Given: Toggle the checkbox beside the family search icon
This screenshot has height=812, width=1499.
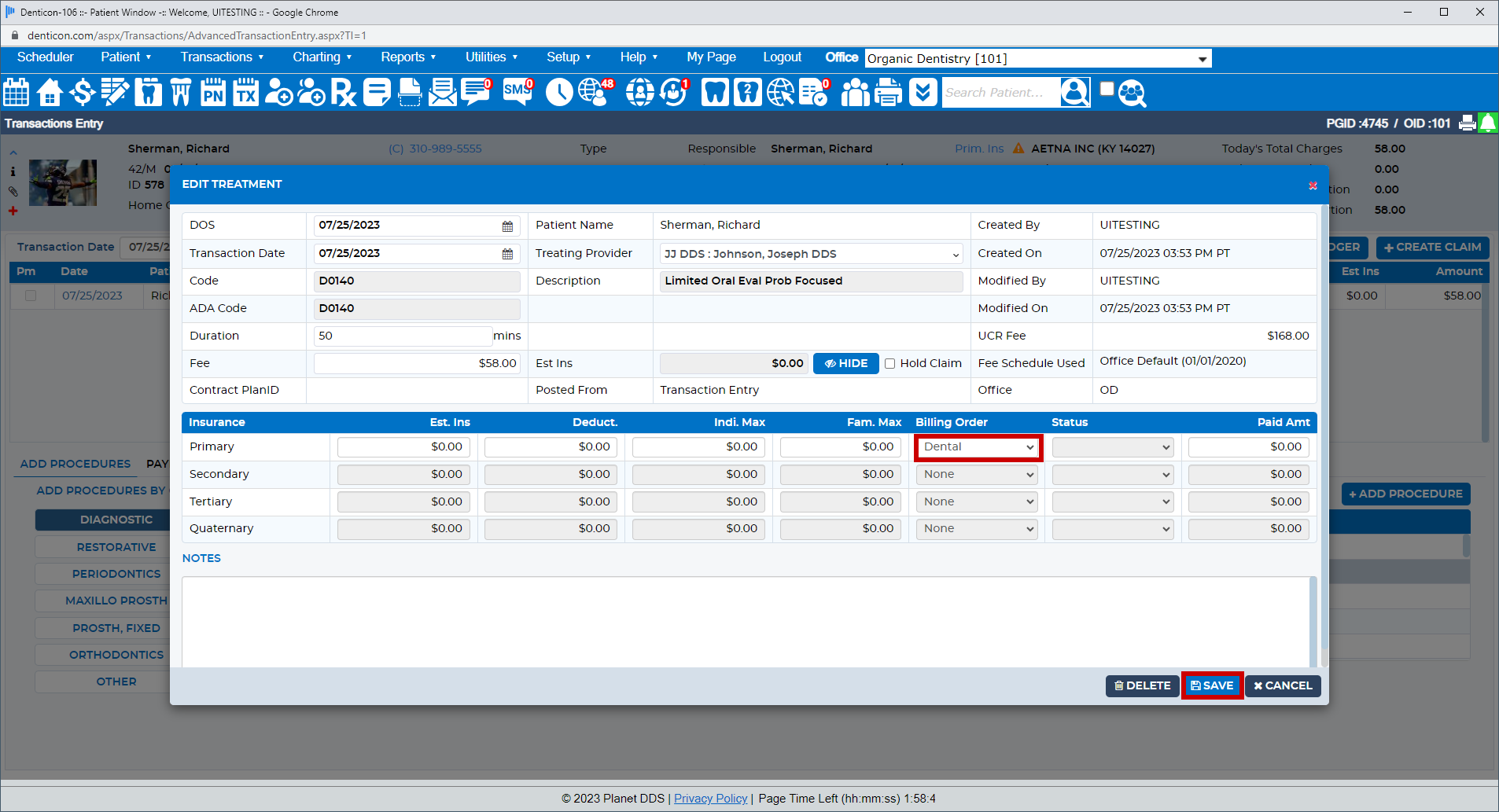Looking at the screenshot, I should (1107, 88).
